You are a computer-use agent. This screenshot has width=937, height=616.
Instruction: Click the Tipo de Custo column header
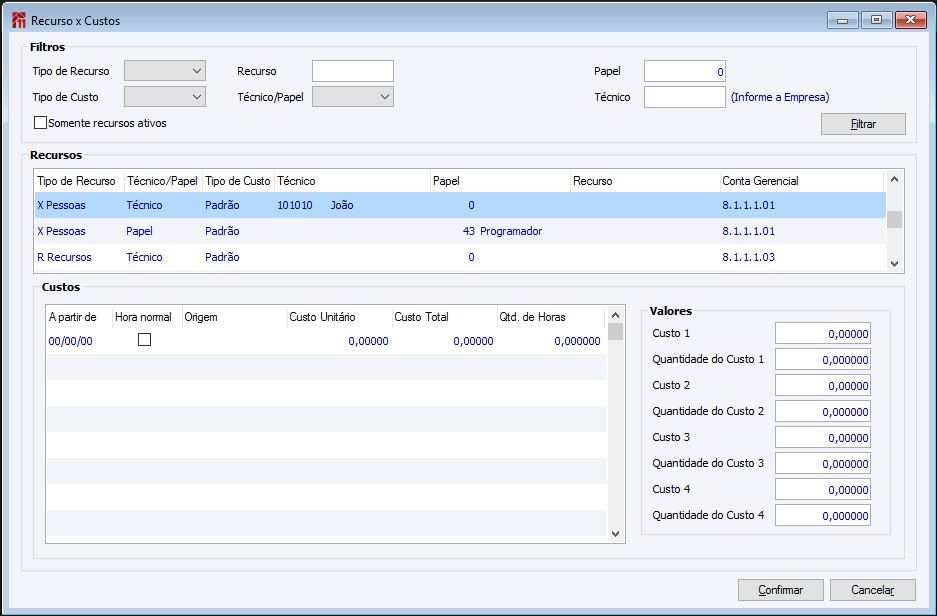(x=238, y=181)
